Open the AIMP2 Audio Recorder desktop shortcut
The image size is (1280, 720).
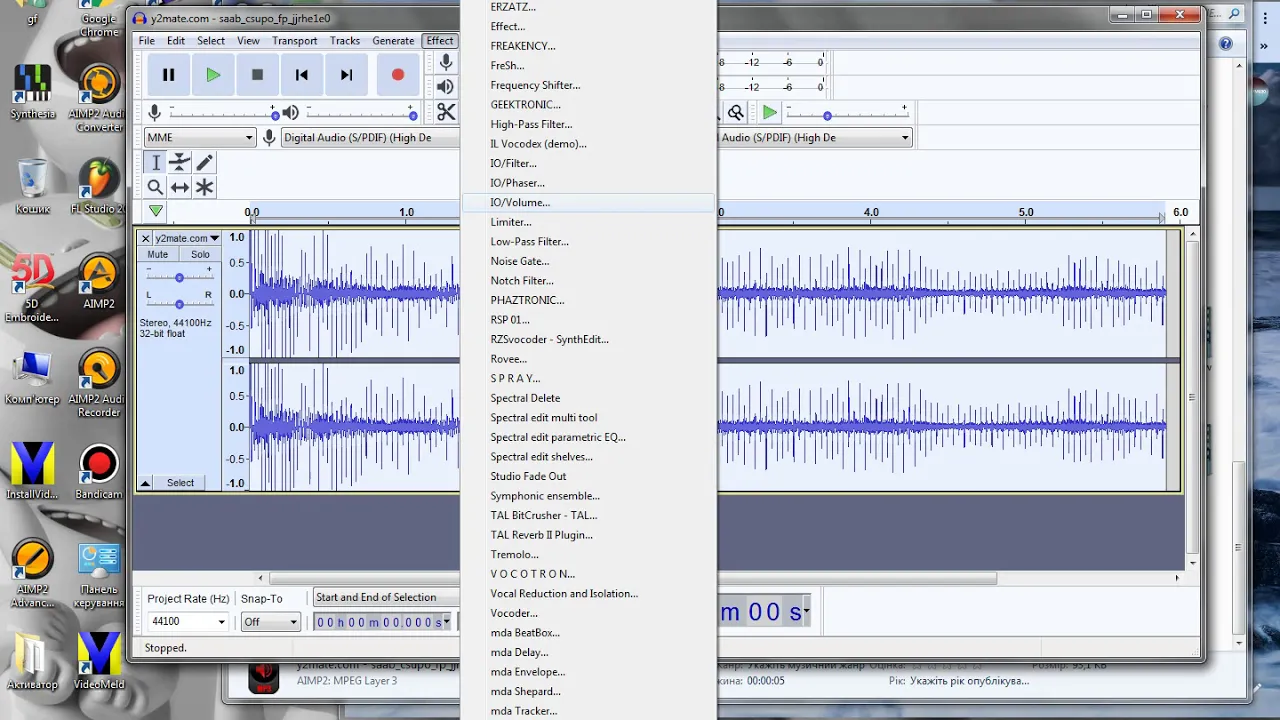pyautogui.click(x=98, y=383)
